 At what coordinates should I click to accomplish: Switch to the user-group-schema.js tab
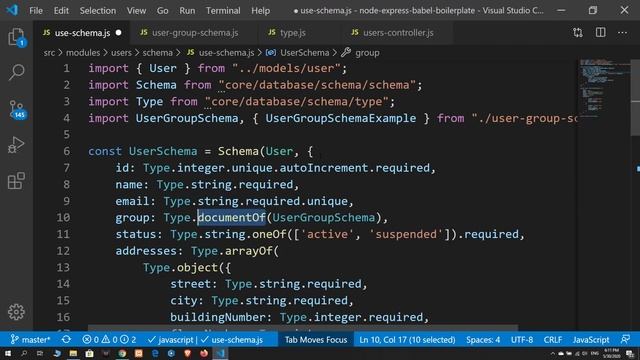coord(195,33)
